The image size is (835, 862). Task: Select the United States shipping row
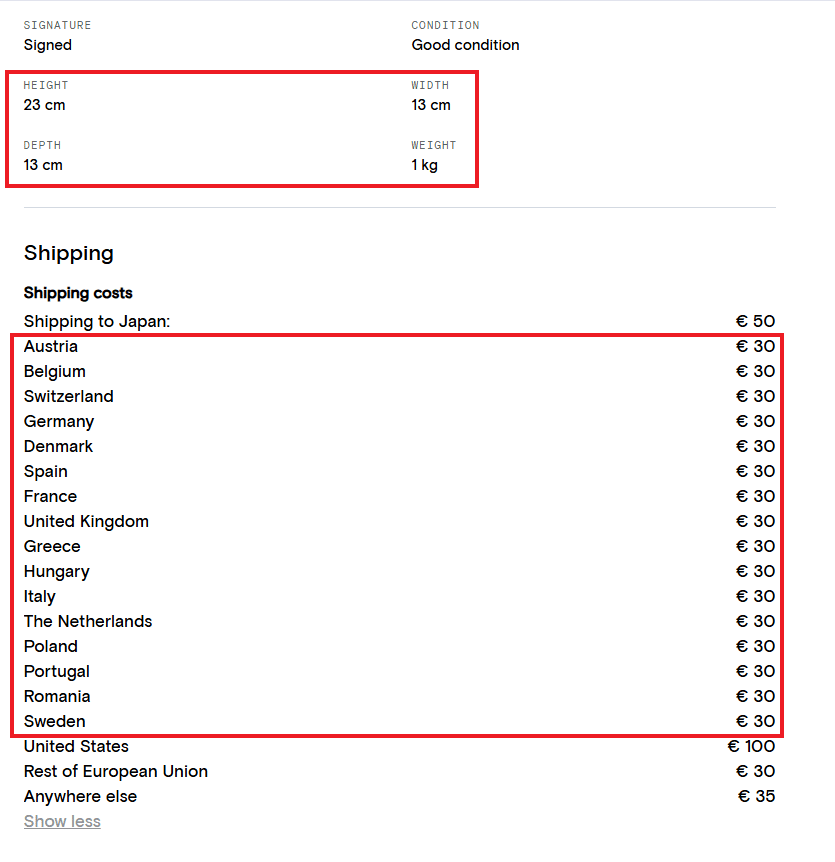coord(399,746)
